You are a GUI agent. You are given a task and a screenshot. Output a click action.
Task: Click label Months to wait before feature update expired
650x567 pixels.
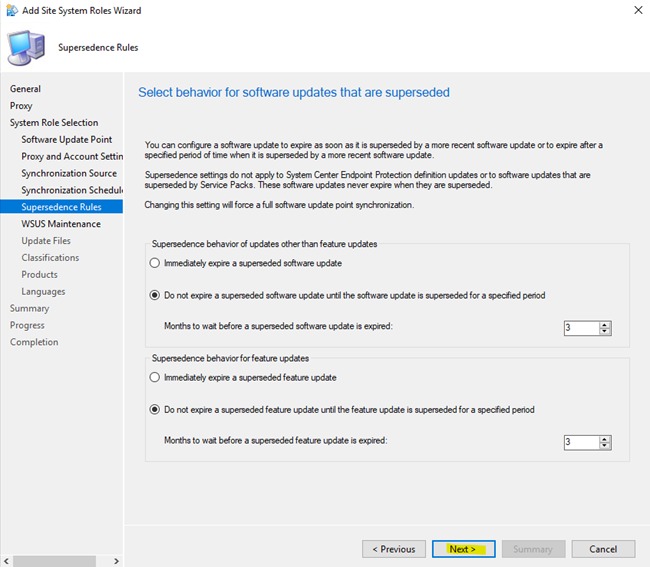coord(276,441)
